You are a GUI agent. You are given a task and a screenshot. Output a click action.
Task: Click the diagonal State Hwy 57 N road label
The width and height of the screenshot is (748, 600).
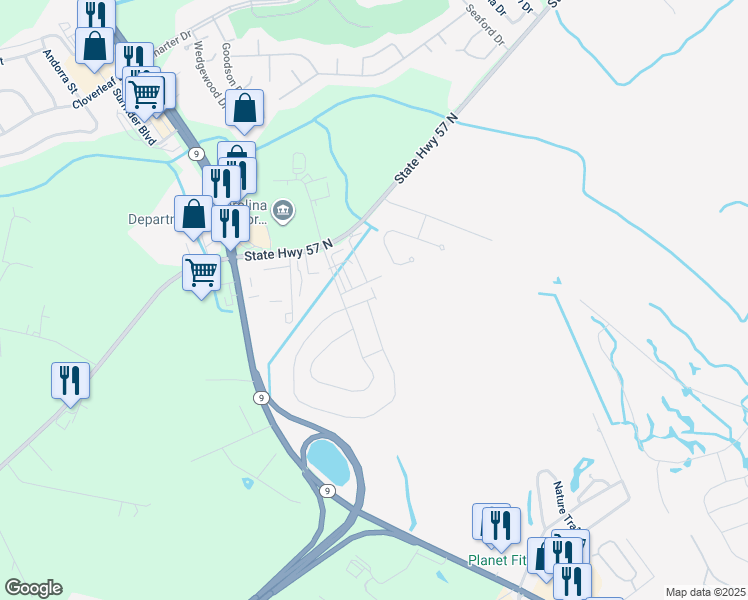coord(426,148)
